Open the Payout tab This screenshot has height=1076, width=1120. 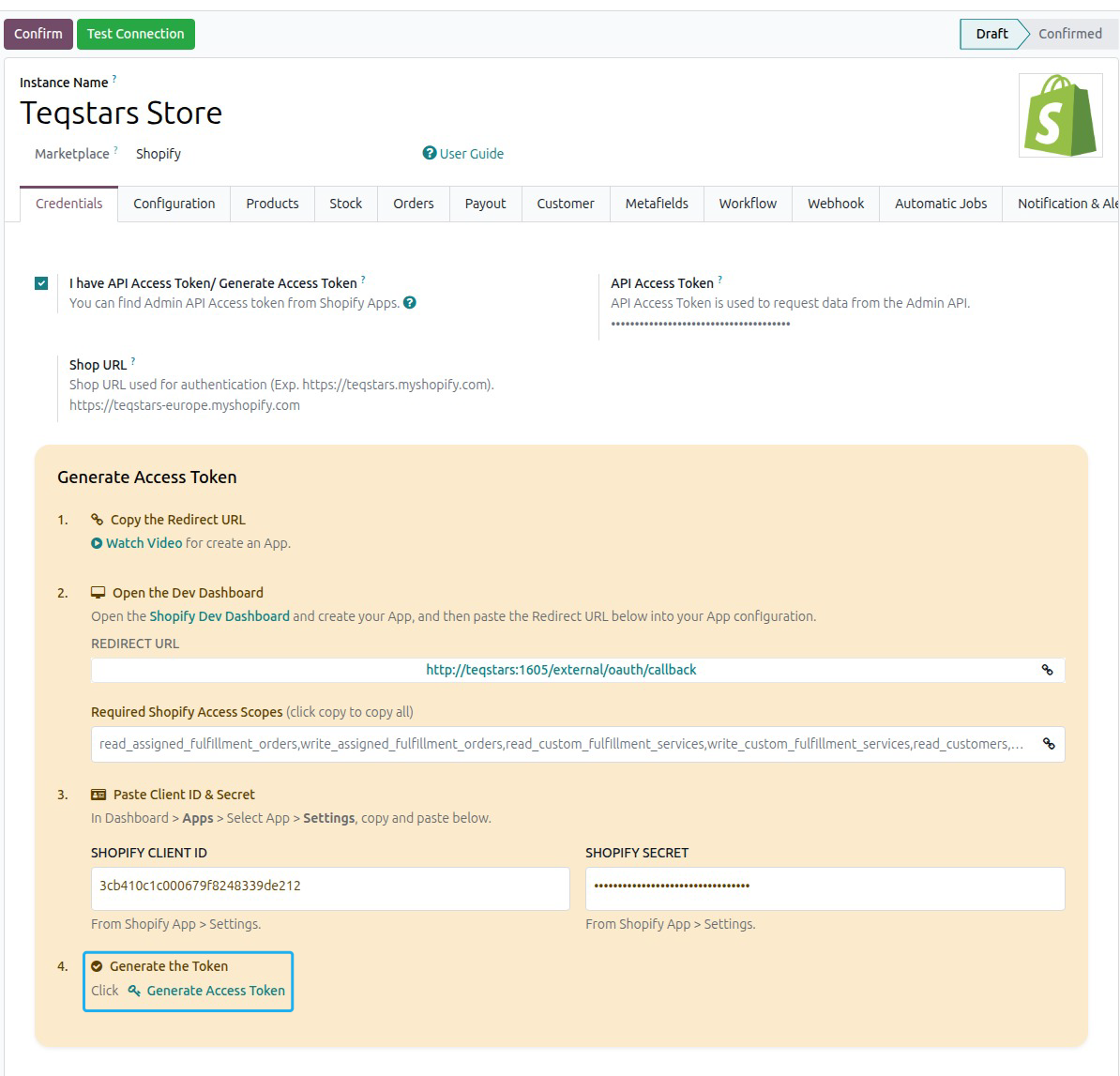[486, 204]
